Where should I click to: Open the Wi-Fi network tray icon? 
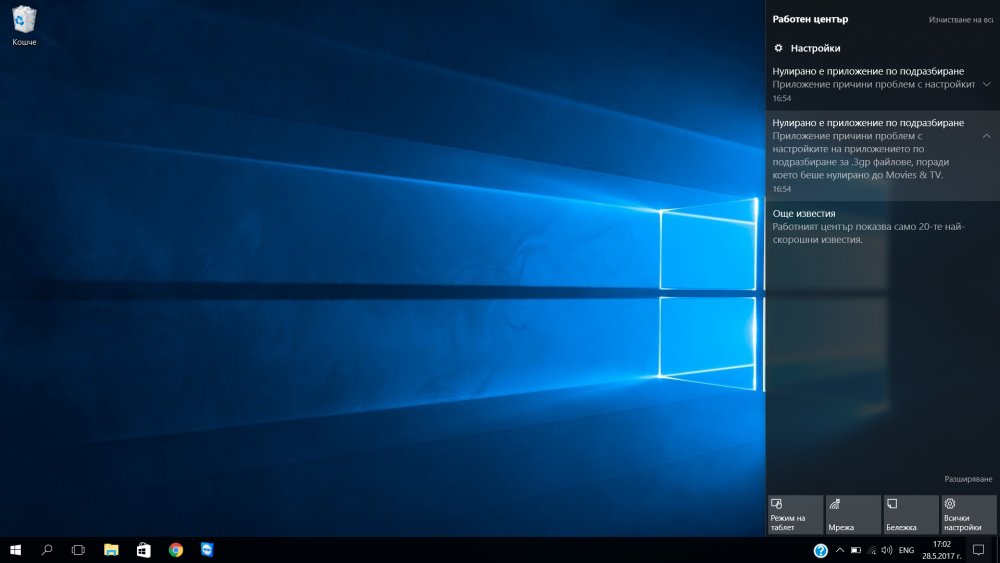872,550
